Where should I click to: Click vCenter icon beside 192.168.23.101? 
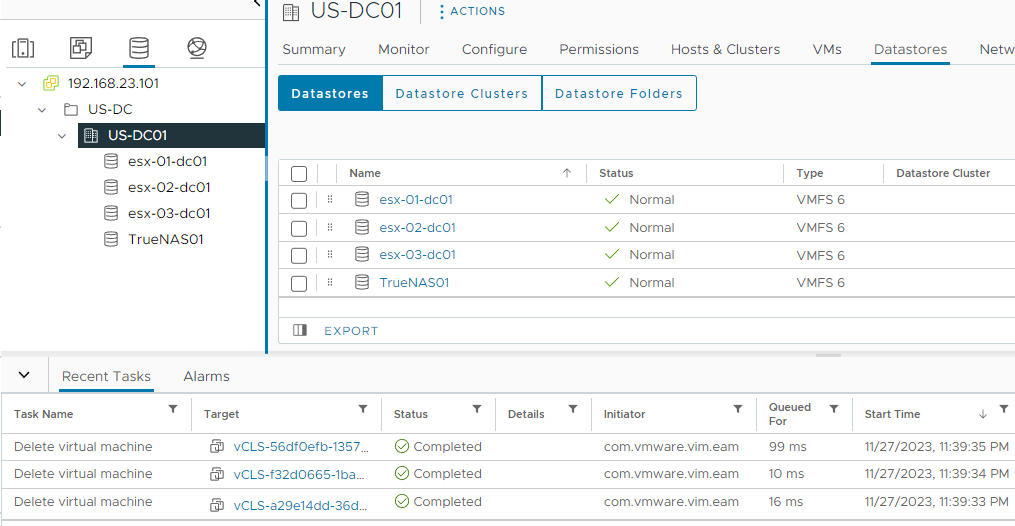pos(50,83)
